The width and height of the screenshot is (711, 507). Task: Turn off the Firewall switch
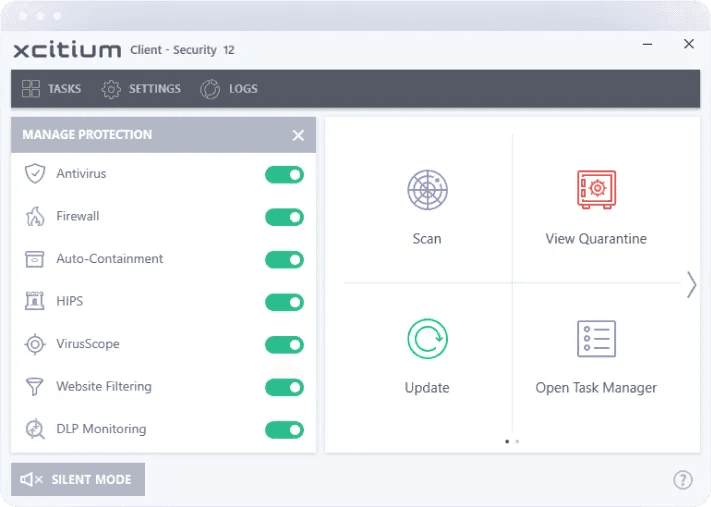tap(284, 217)
